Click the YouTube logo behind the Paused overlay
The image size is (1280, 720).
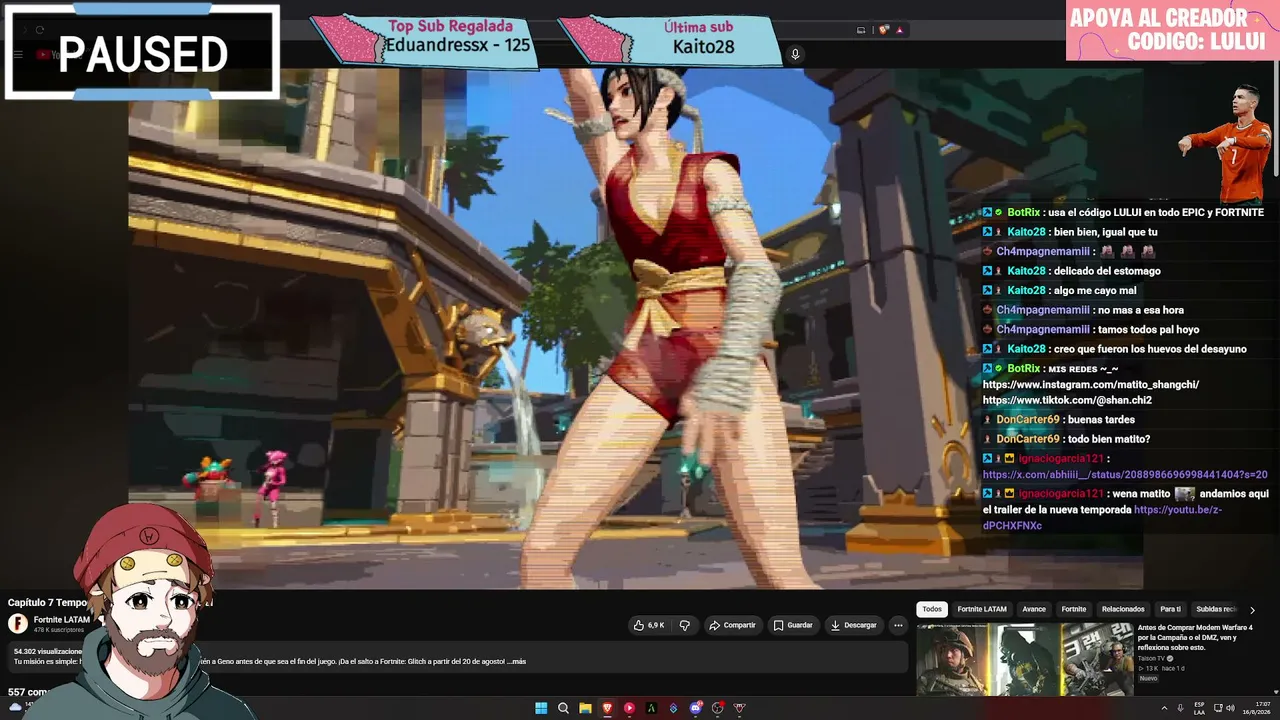click(58, 54)
